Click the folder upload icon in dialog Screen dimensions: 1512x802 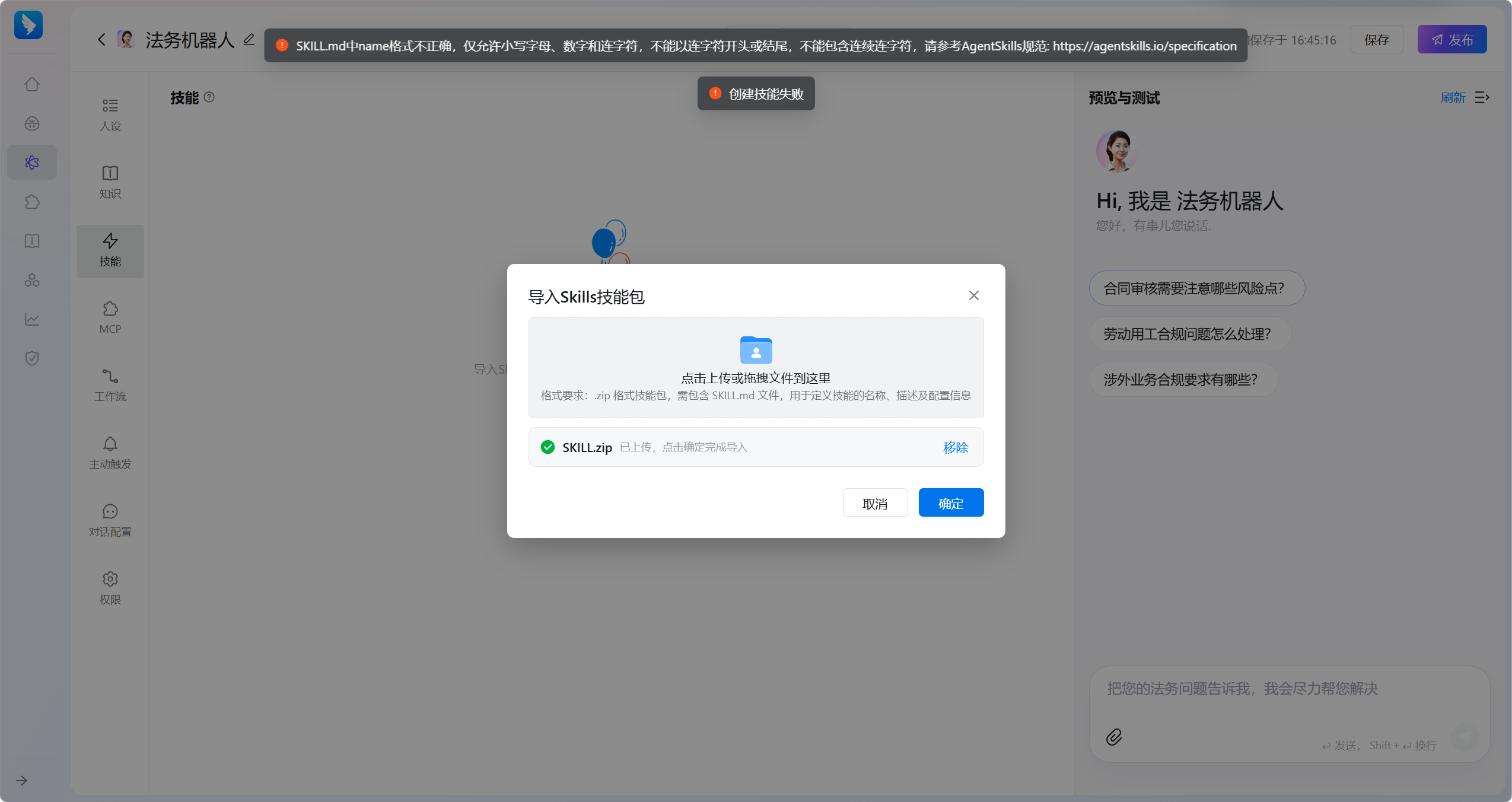(x=756, y=350)
